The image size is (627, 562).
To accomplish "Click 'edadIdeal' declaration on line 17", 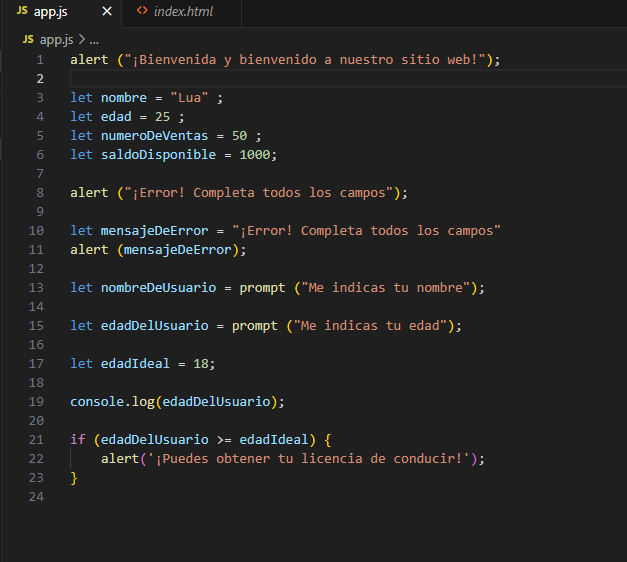I will [135, 364].
